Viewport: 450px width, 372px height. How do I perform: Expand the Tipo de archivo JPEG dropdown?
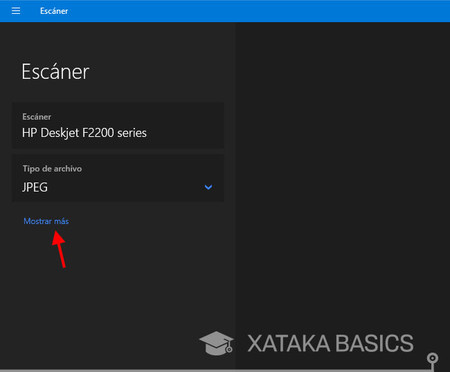(x=118, y=178)
